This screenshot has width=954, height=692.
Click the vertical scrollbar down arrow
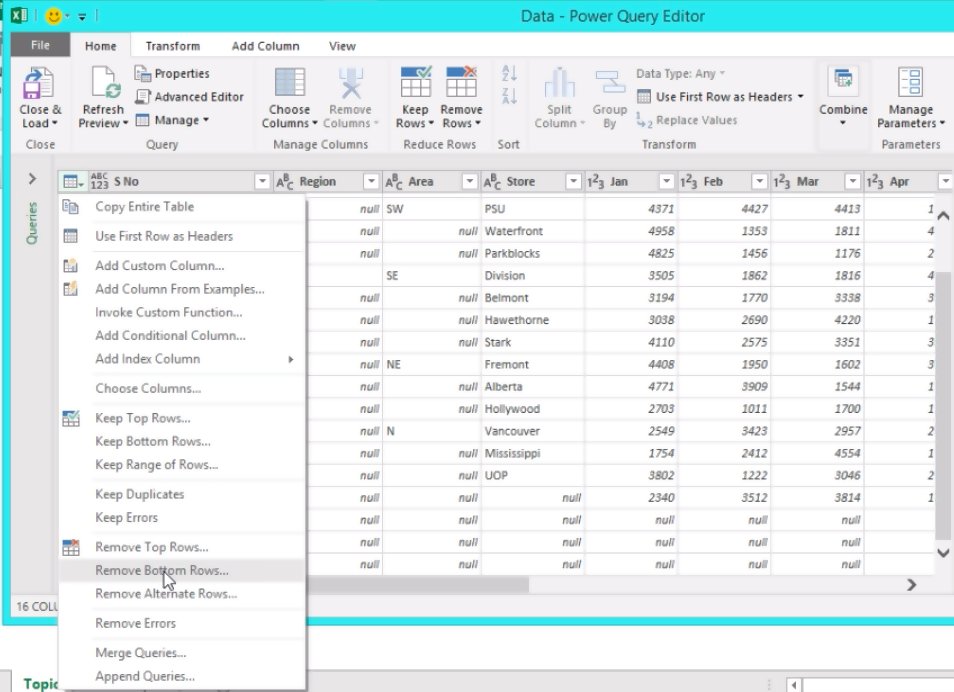coord(943,553)
